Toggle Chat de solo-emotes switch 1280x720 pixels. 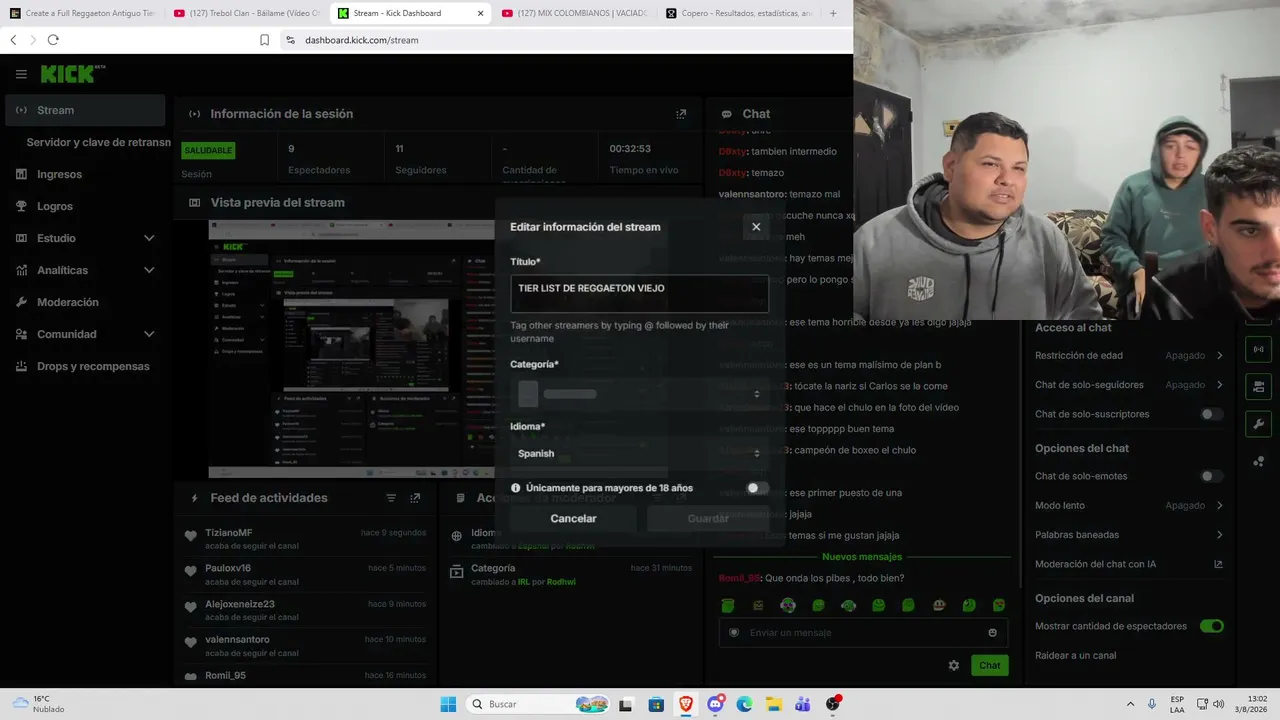tap(1212, 476)
